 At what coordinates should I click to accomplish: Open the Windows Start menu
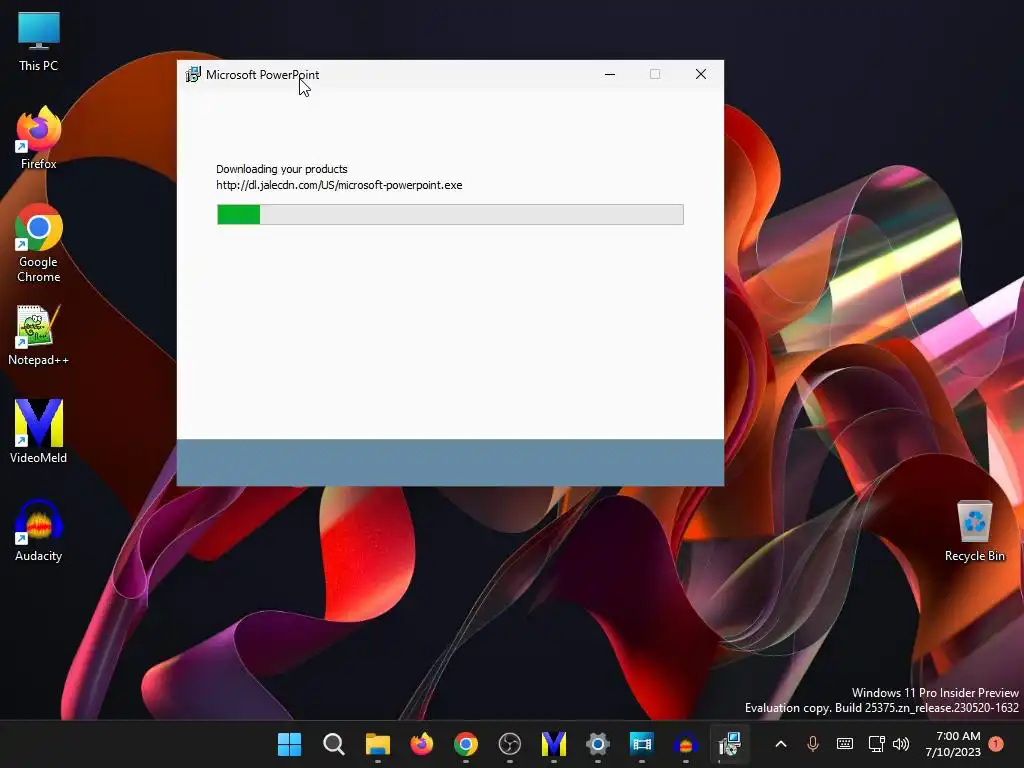(289, 744)
